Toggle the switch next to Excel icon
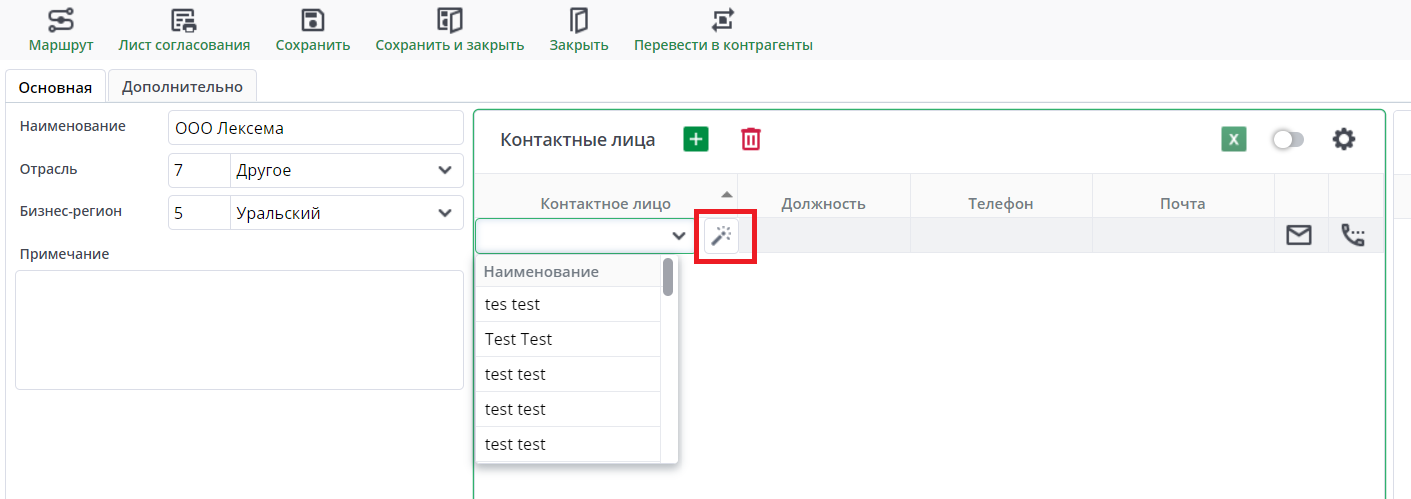 point(1288,139)
